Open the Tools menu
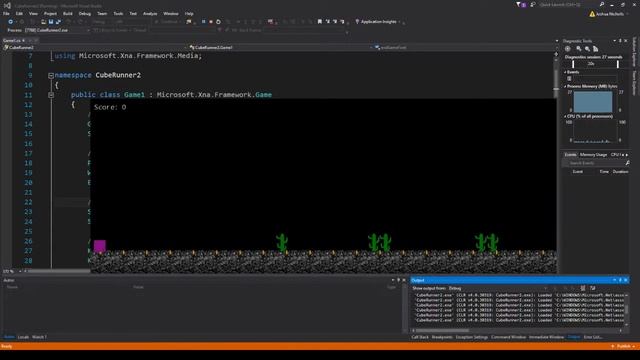This screenshot has width=640, height=360. 118,13
